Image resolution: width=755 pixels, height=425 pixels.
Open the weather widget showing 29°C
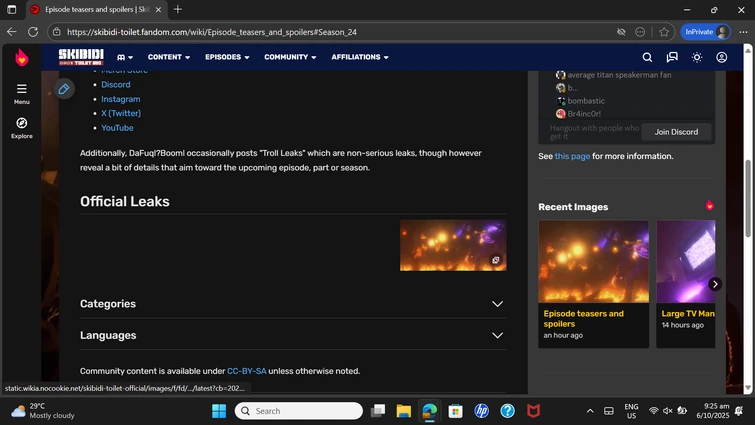(x=43, y=411)
